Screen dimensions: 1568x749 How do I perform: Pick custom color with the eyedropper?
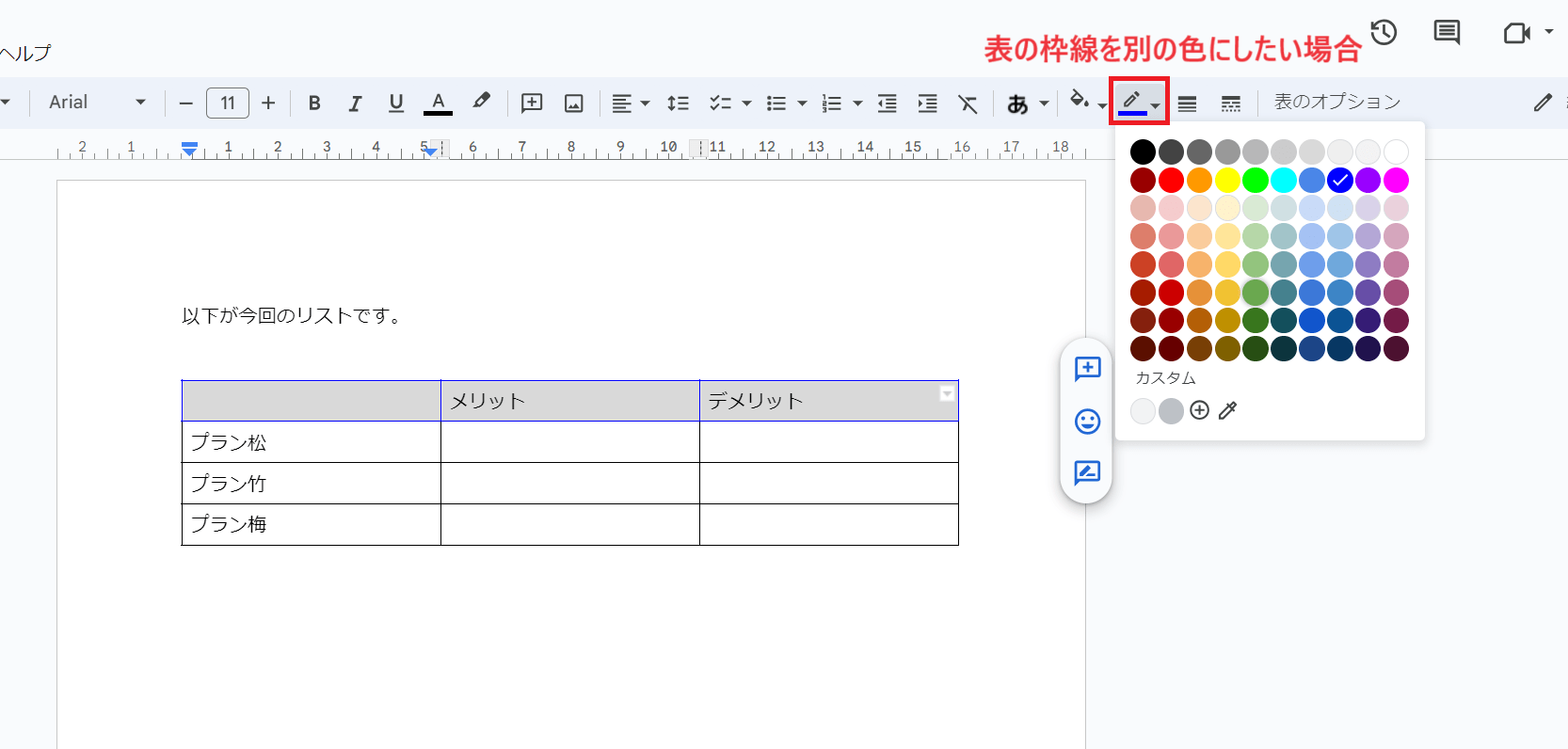(x=1227, y=410)
